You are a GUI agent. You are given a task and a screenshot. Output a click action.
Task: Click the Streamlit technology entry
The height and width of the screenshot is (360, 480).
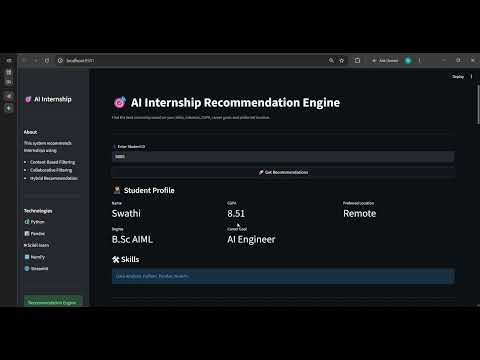tap(36, 269)
